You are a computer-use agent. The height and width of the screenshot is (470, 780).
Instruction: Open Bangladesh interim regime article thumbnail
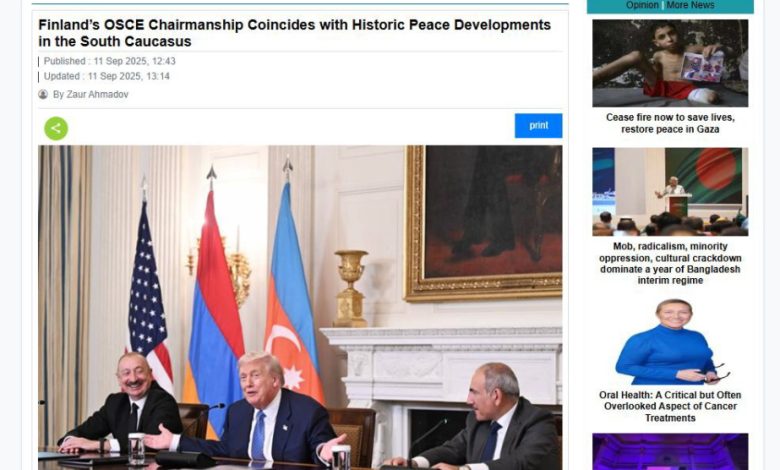pyautogui.click(x=670, y=191)
